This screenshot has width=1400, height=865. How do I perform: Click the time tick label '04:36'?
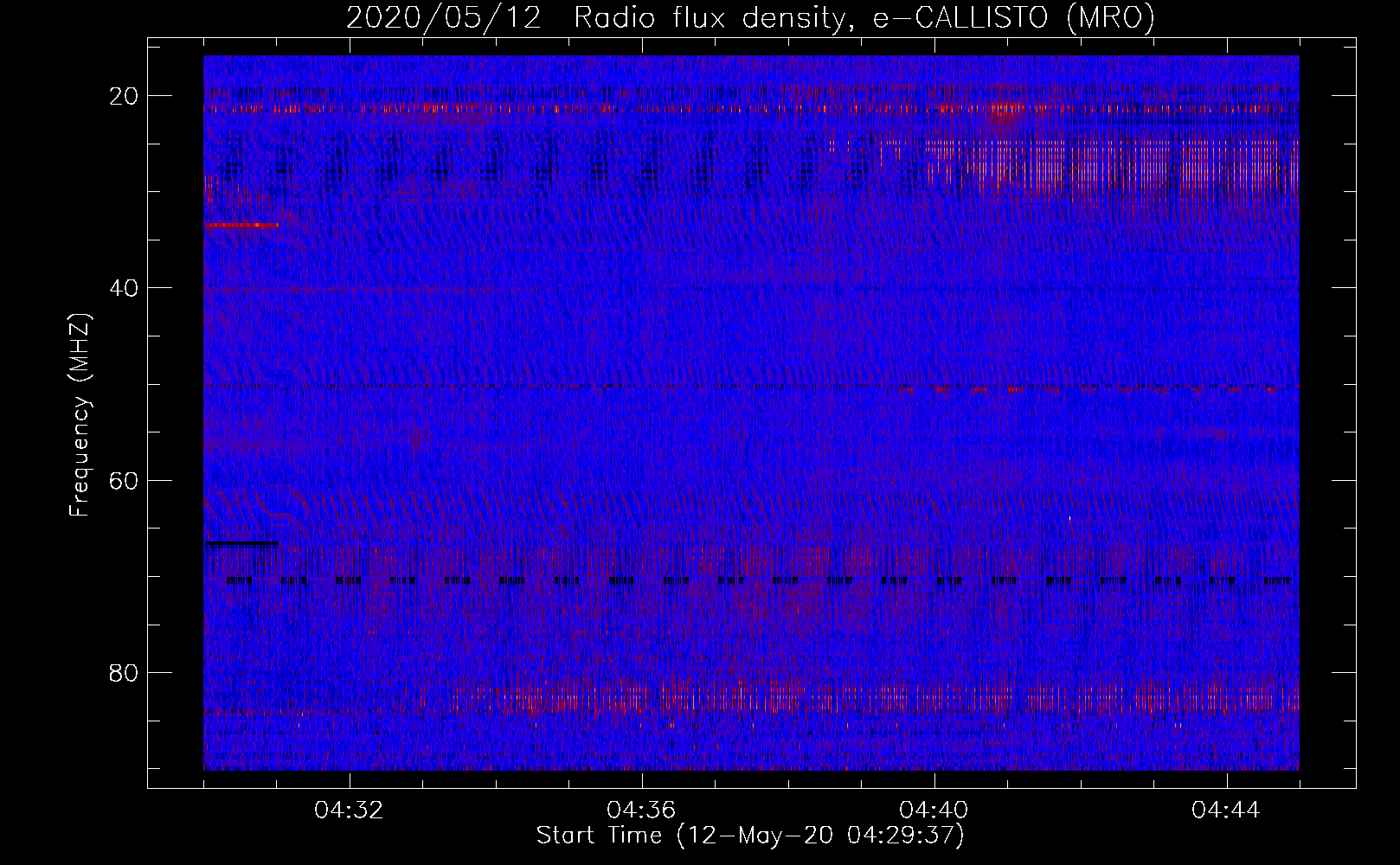pyautogui.click(x=642, y=811)
